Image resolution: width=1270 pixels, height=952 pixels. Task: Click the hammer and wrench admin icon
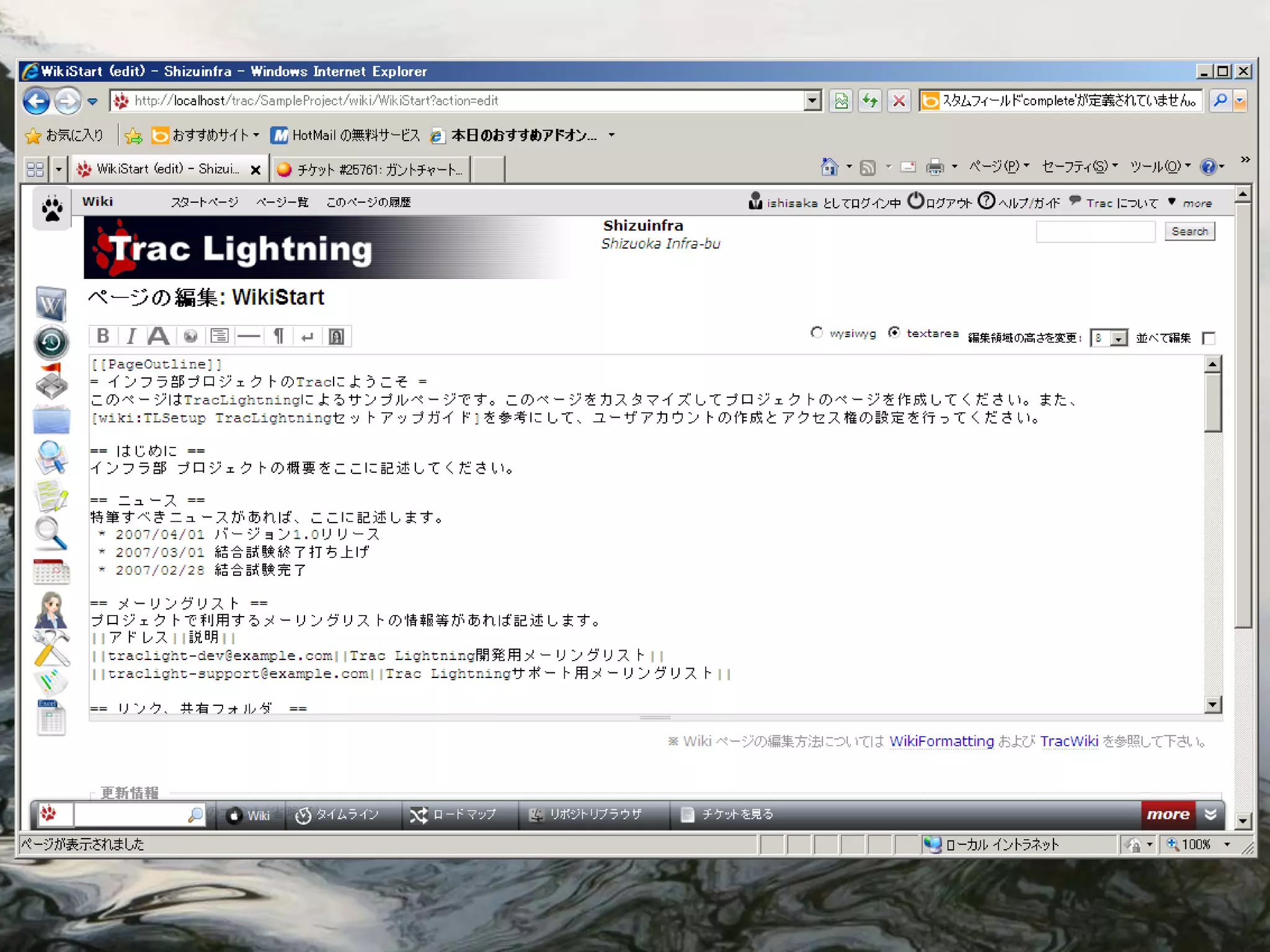51,648
